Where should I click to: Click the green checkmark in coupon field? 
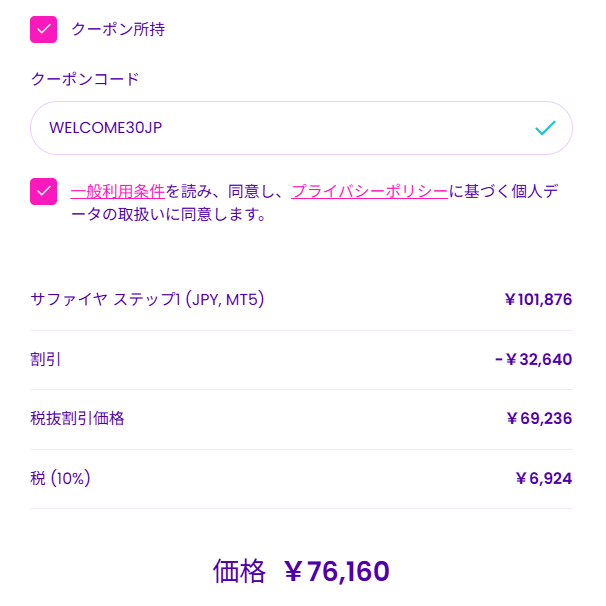click(x=545, y=128)
